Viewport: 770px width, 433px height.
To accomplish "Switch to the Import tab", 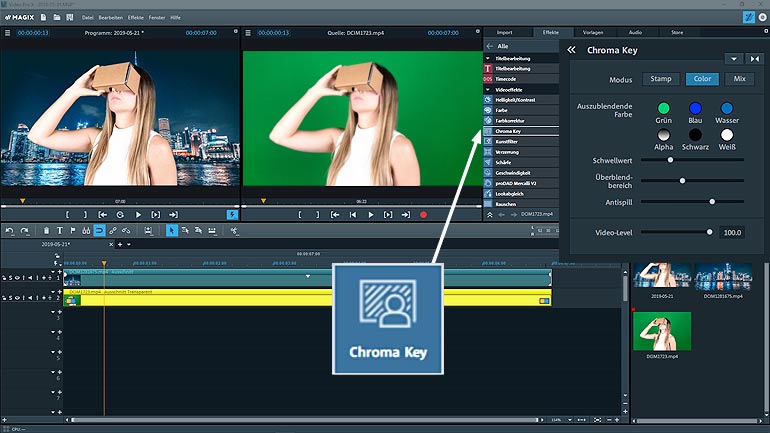I will 504,32.
